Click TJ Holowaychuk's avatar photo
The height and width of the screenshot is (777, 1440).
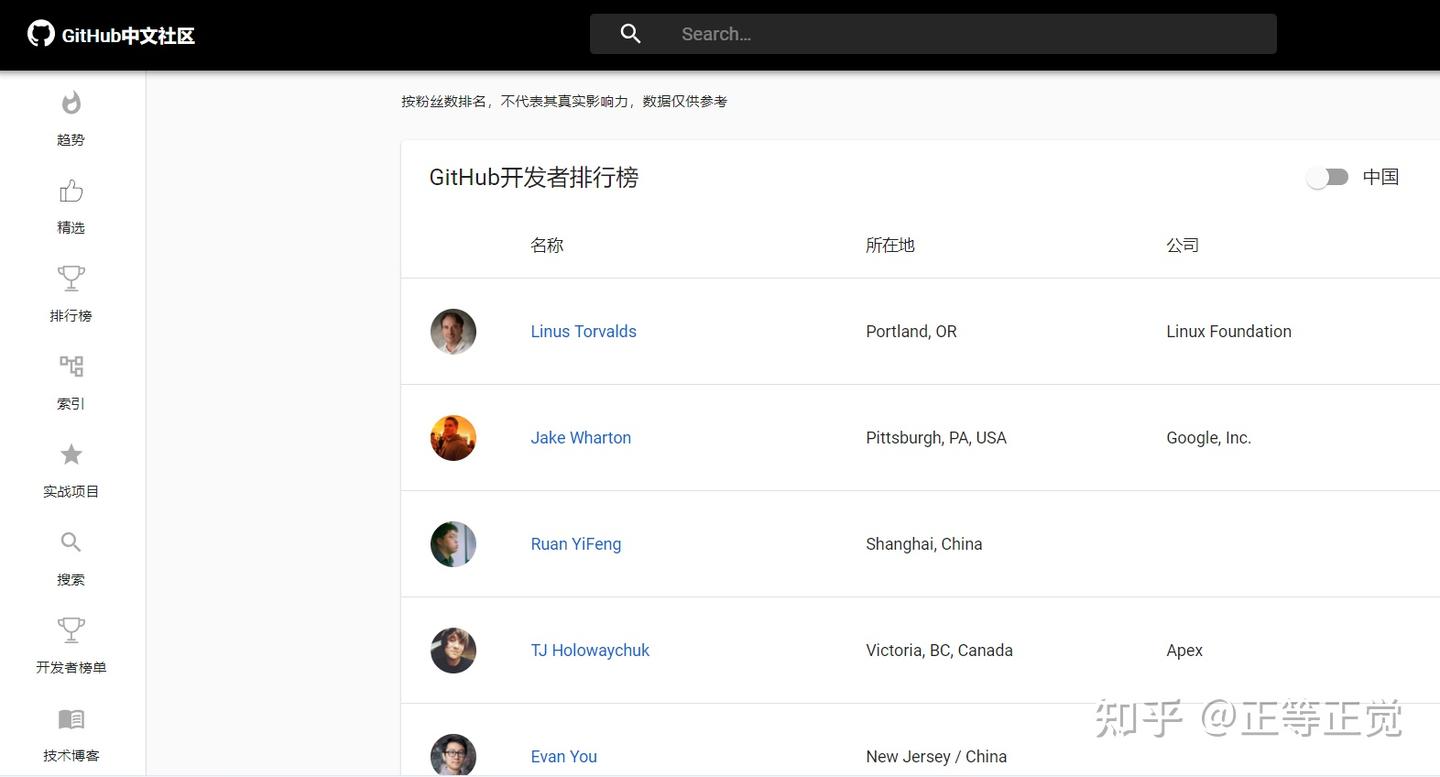pyautogui.click(x=453, y=650)
